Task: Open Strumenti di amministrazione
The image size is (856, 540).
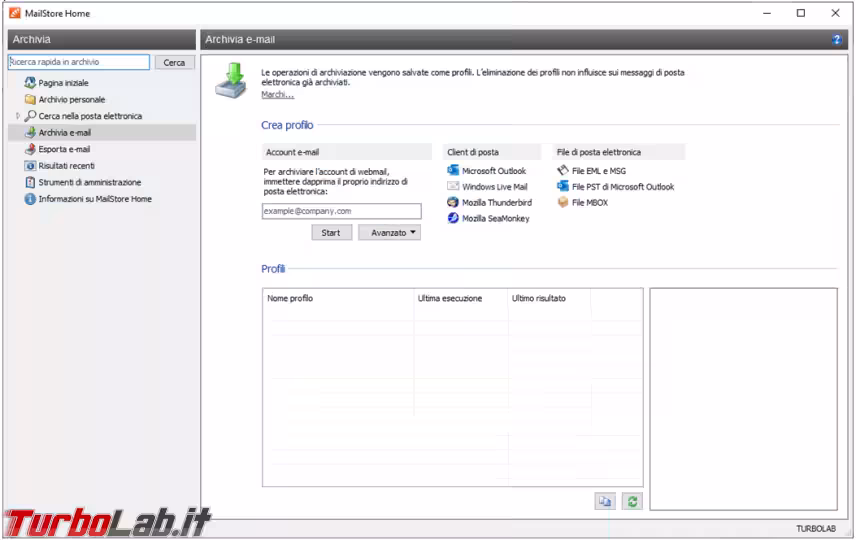Action: [90, 182]
